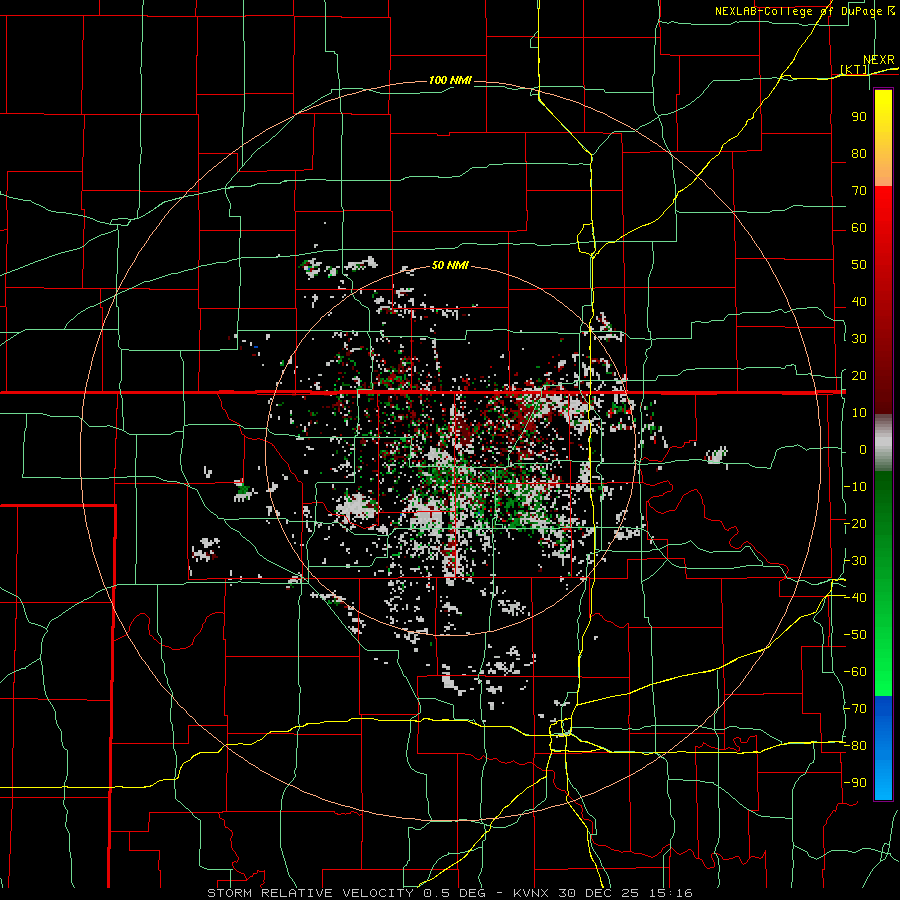The width and height of the screenshot is (900, 900).
Task: Click the KT units label above color scale
Action: (854, 69)
